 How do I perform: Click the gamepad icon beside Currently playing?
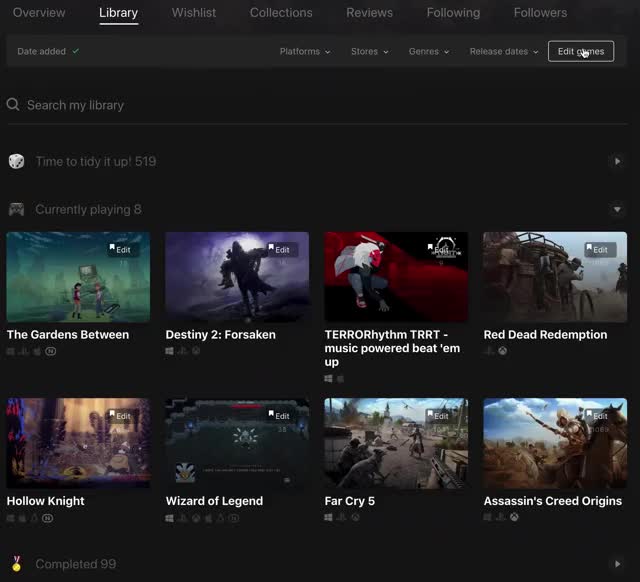coord(16,209)
